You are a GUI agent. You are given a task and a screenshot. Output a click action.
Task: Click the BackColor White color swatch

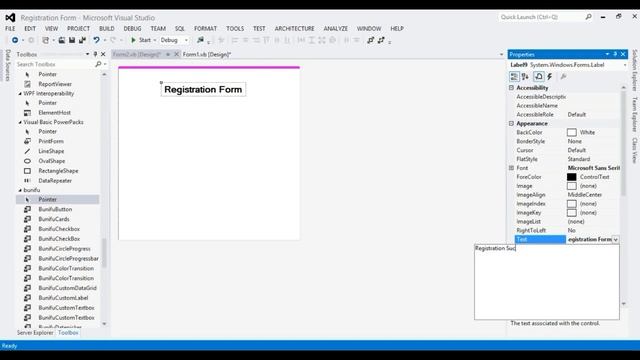coord(571,132)
